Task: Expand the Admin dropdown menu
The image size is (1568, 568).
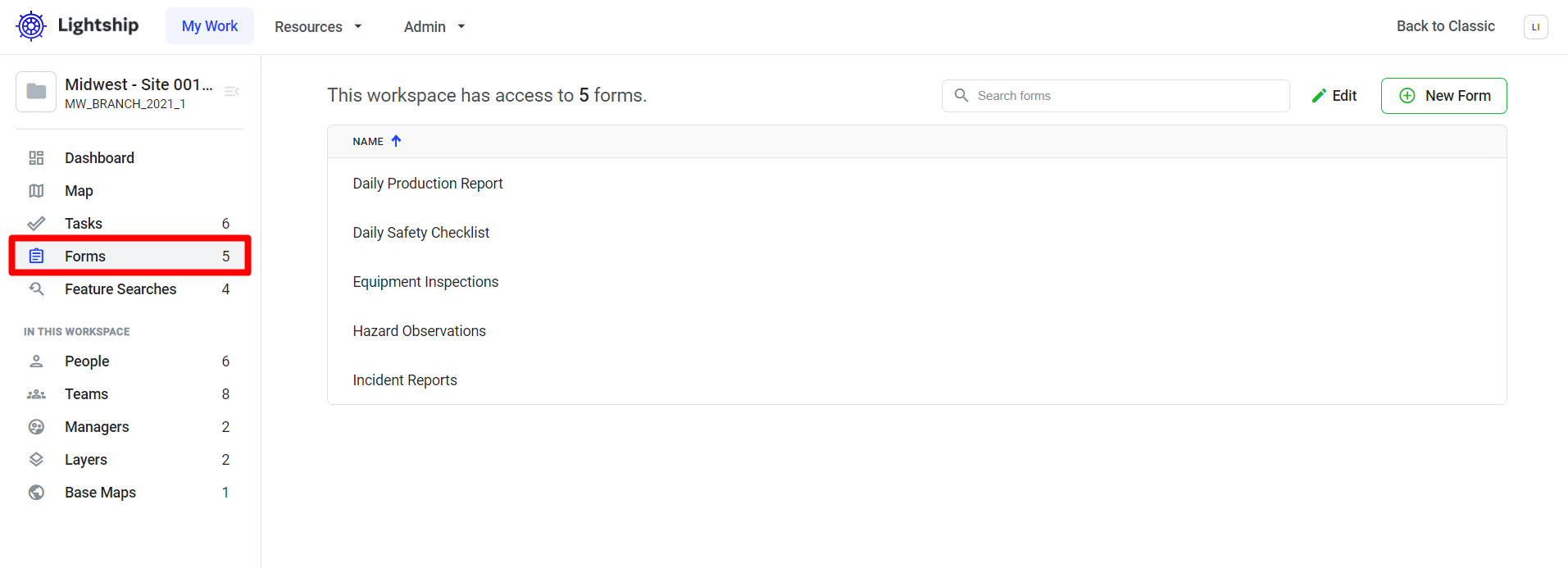Action: pos(434,27)
